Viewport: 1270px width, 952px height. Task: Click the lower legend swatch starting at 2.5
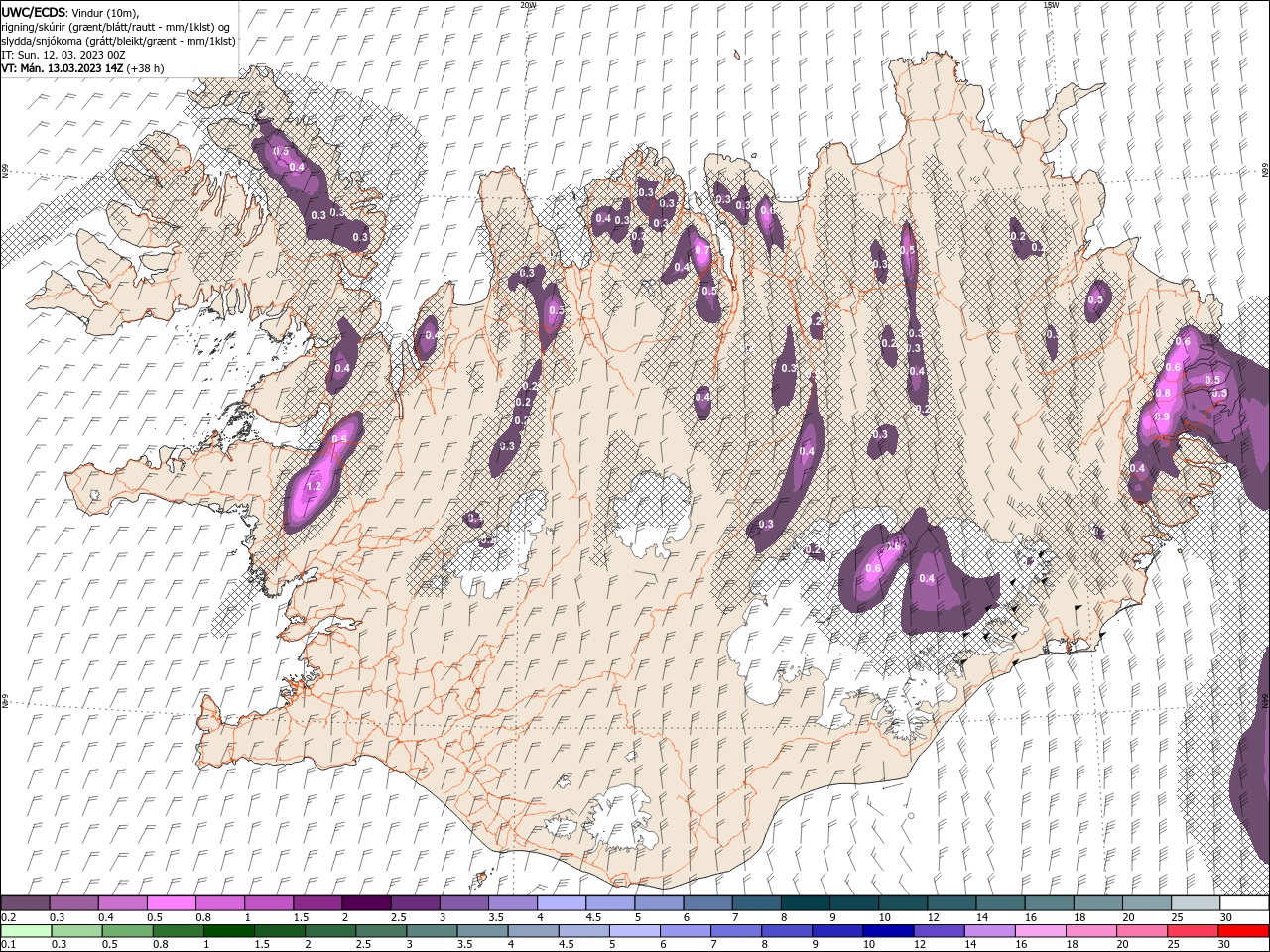(x=380, y=931)
